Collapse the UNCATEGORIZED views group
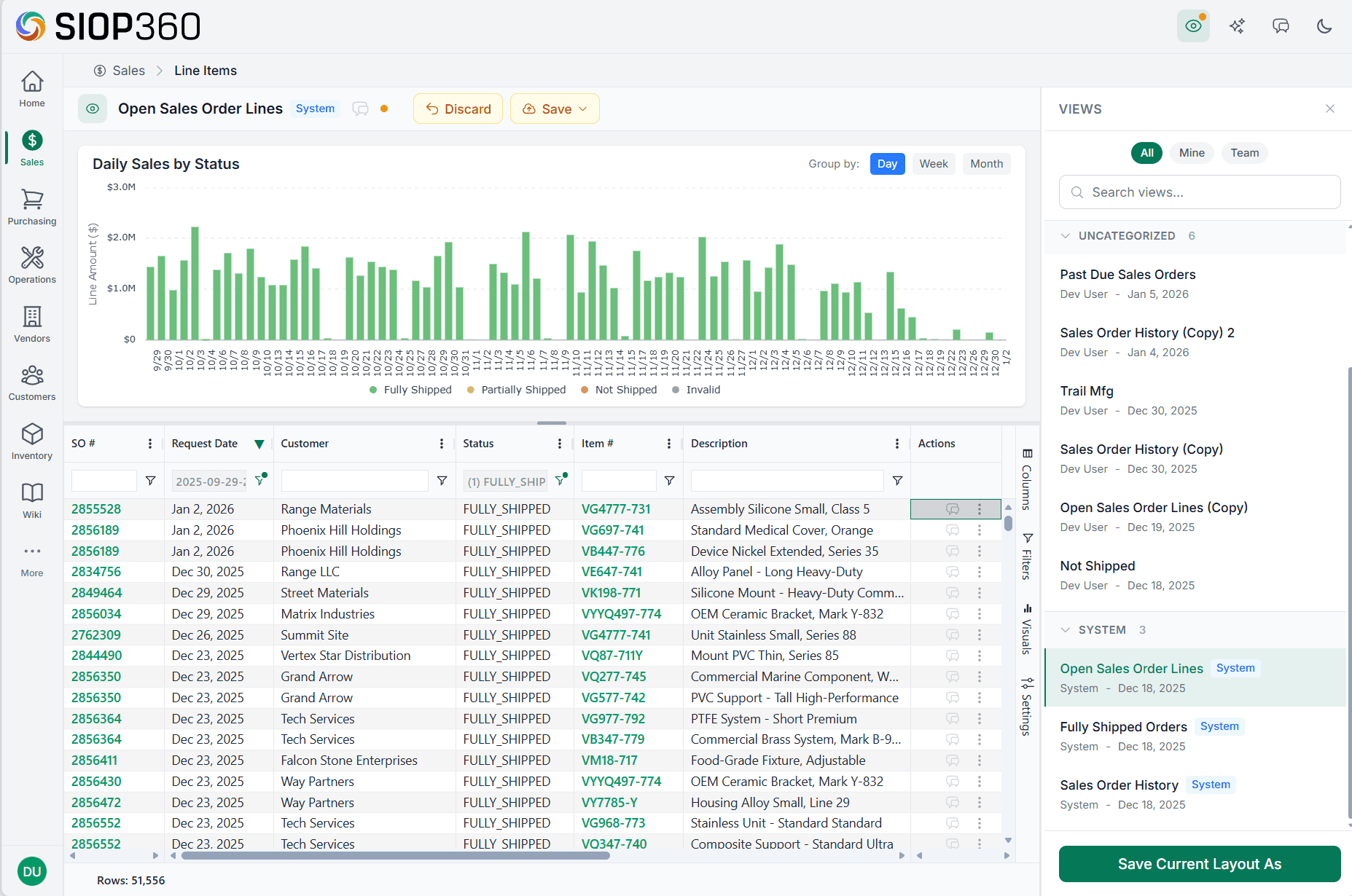This screenshot has height=896, width=1352. (1066, 235)
